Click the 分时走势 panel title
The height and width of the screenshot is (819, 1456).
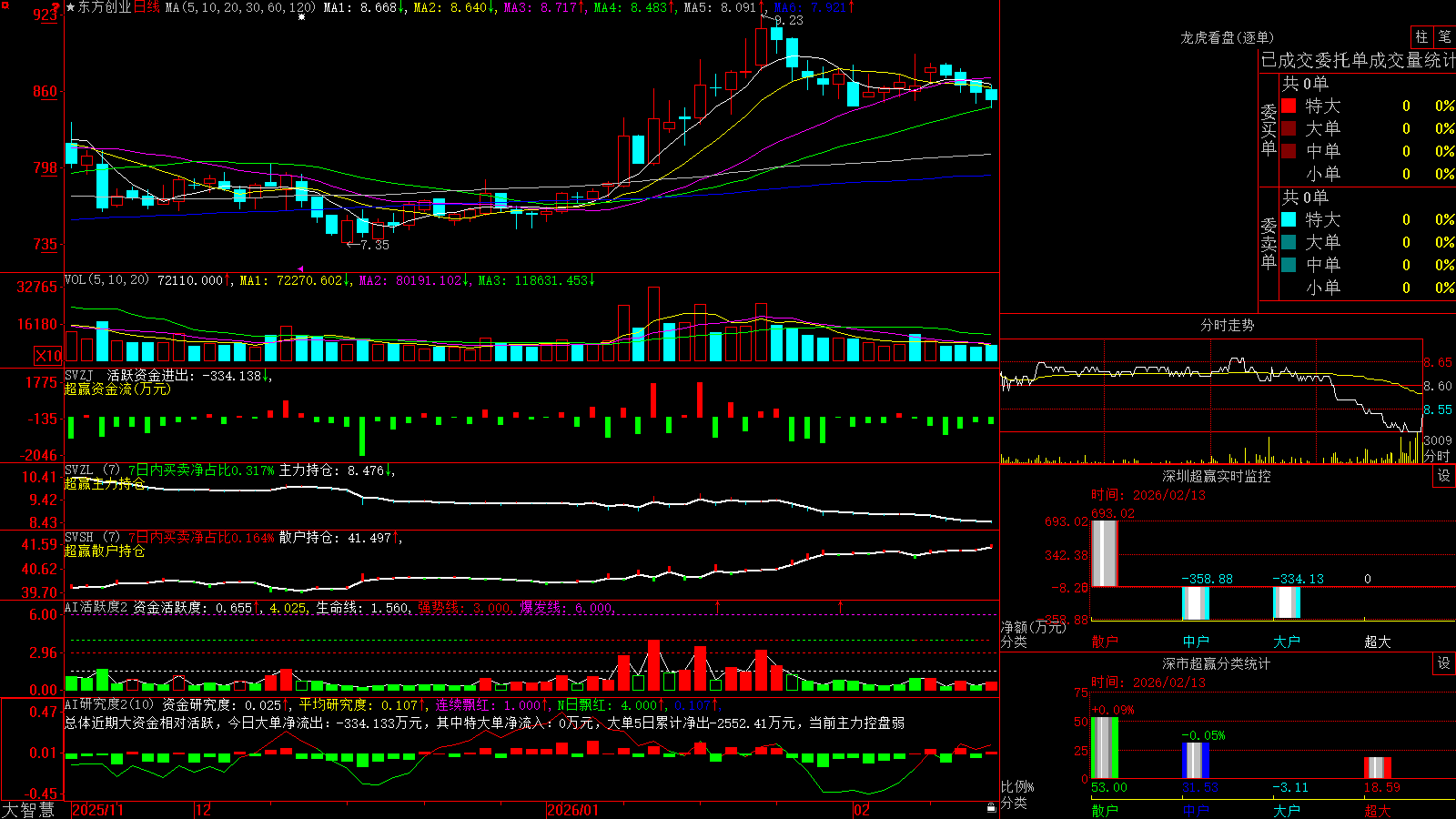tap(1227, 325)
